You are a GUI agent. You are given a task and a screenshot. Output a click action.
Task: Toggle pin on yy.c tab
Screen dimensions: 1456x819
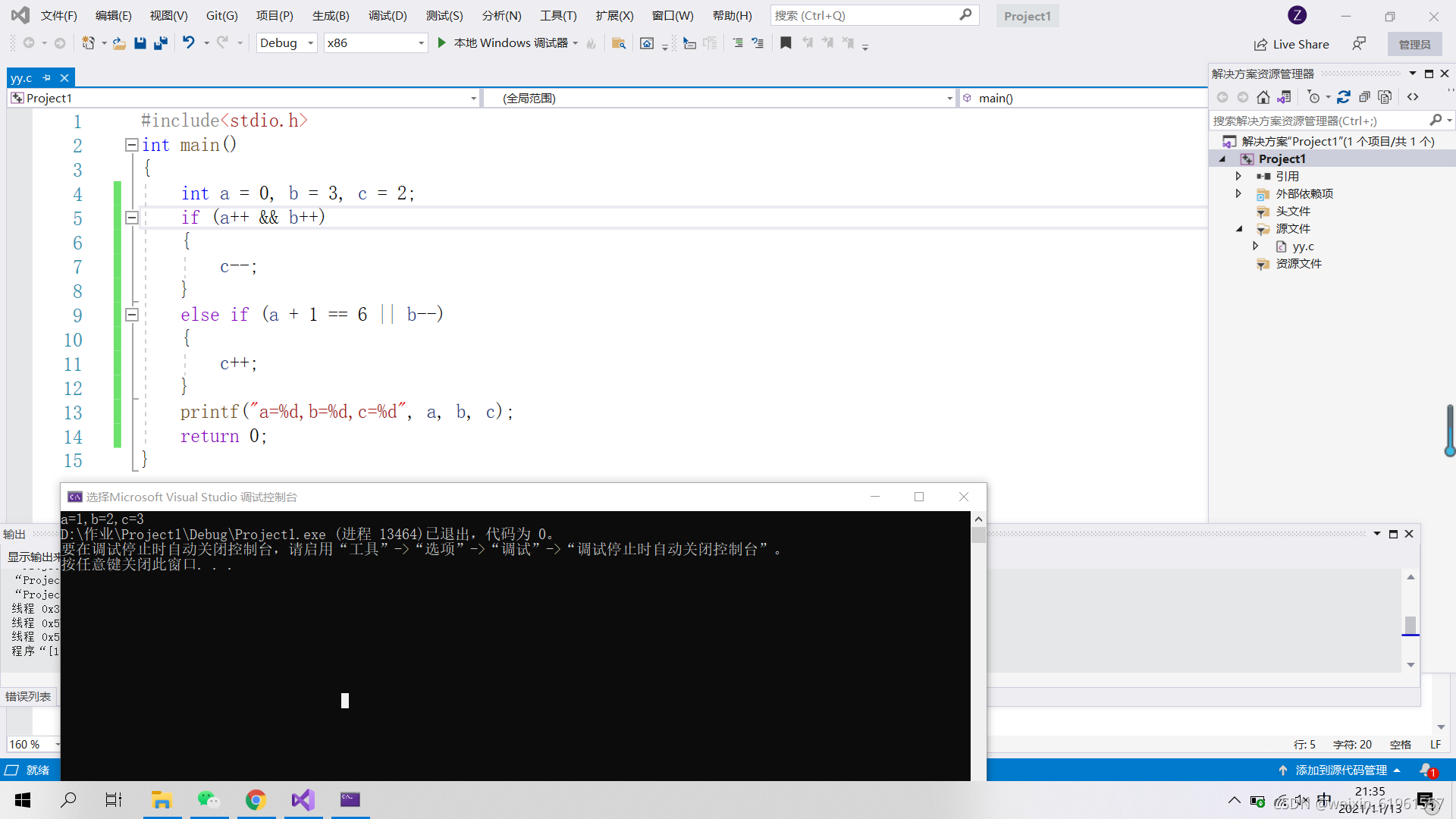[47, 78]
